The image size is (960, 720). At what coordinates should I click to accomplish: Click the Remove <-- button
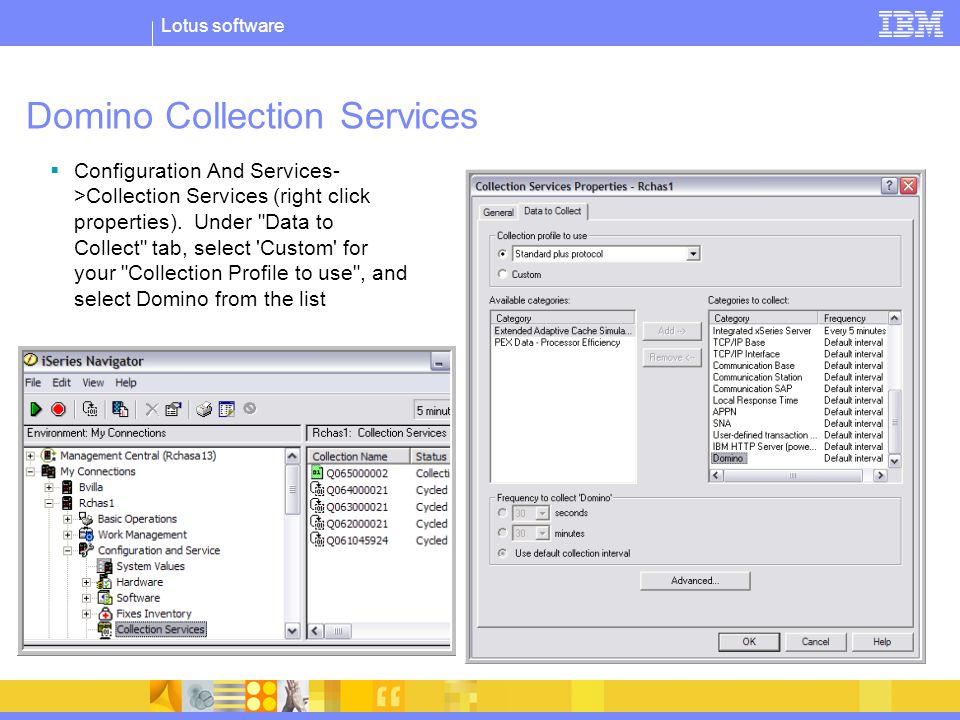(x=672, y=357)
